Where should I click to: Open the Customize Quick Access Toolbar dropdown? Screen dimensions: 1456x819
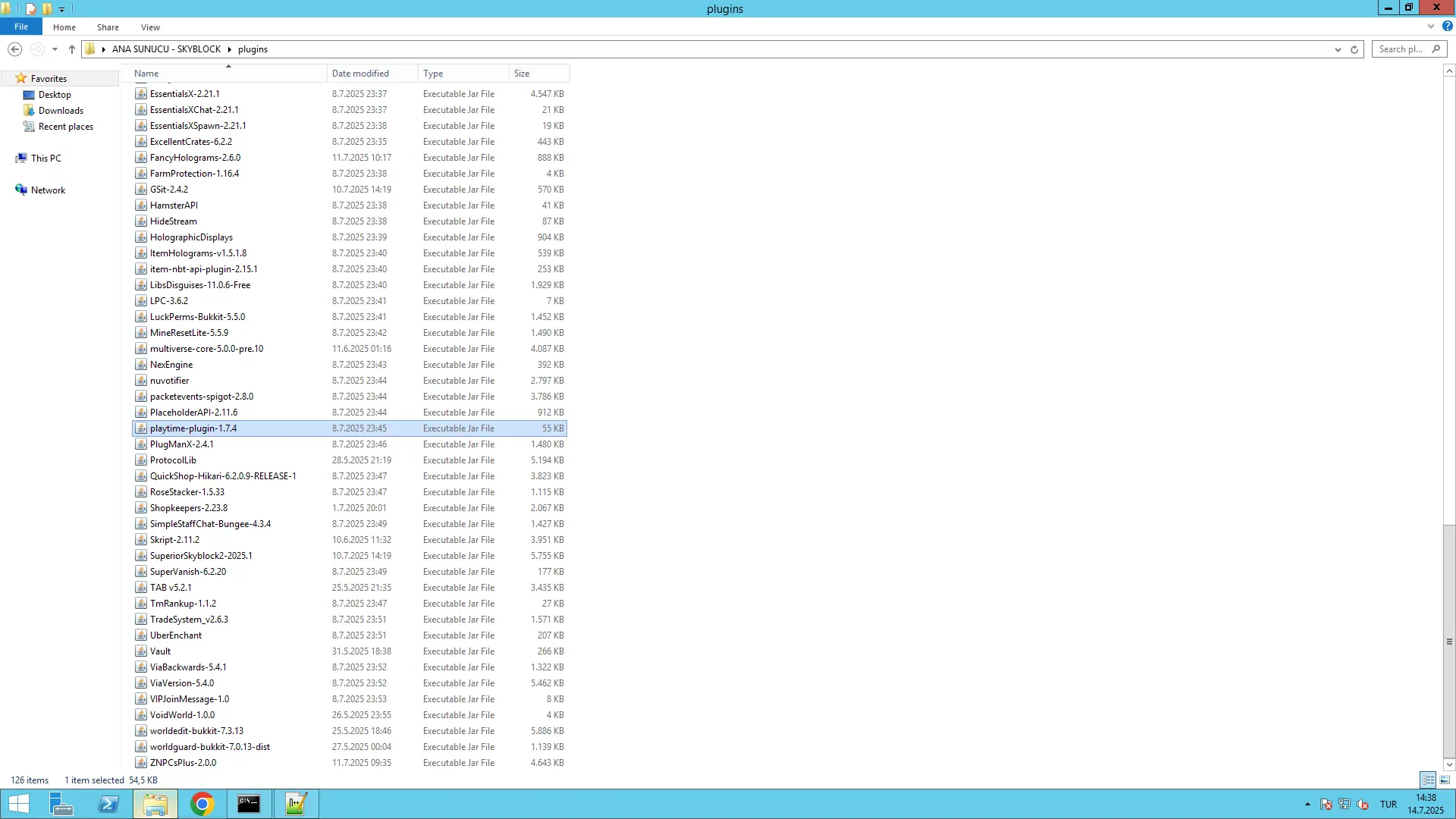61,9
